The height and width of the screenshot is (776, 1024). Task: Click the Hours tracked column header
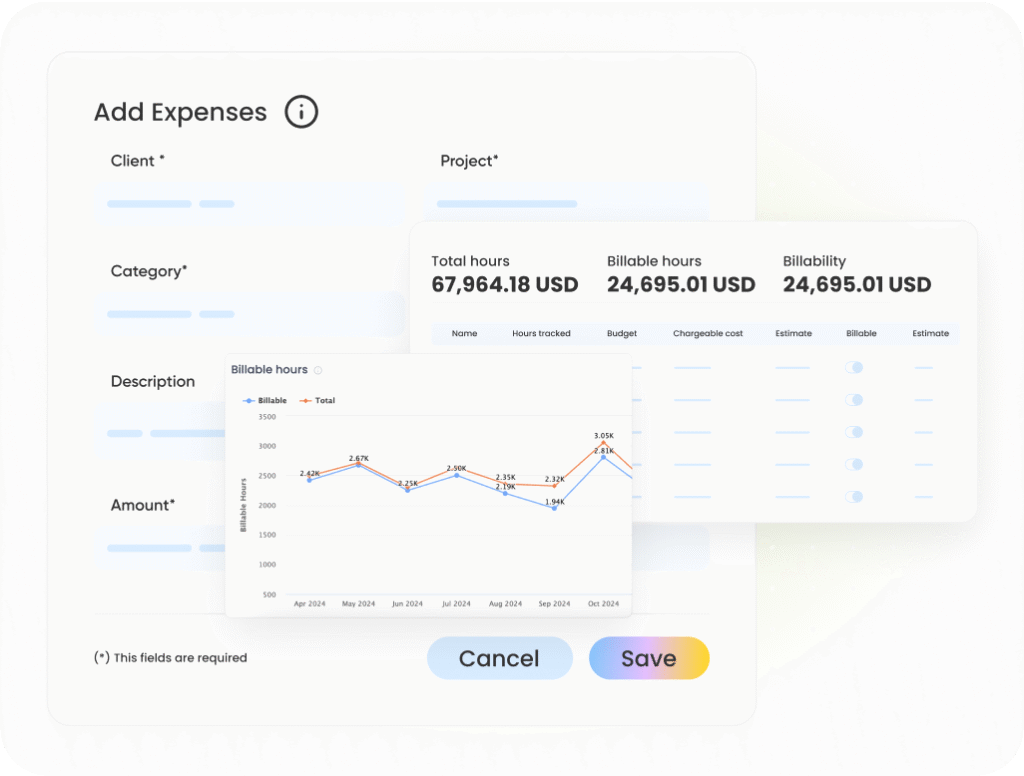click(541, 333)
